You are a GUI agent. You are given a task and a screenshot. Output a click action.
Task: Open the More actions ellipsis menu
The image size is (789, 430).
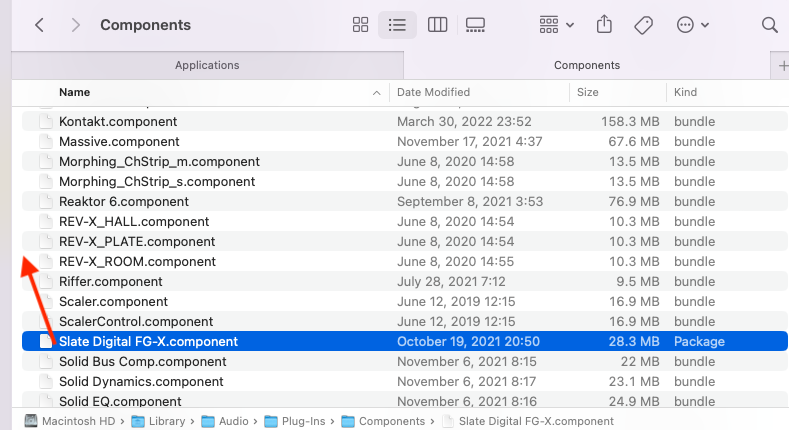pyautogui.click(x=693, y=25)
